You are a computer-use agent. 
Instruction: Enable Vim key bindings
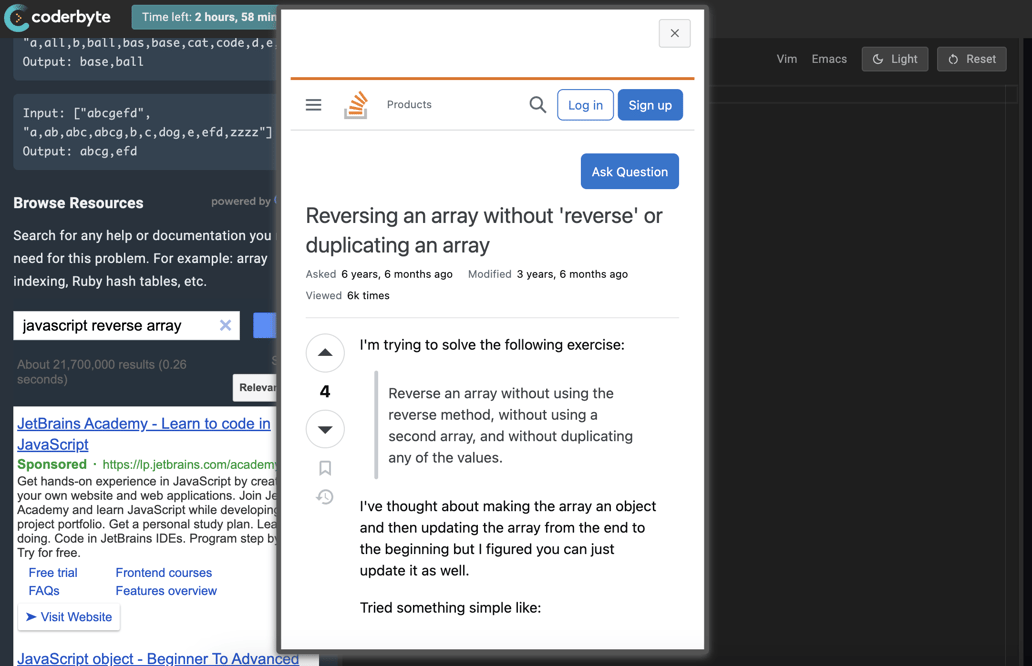tap(787, 59)
